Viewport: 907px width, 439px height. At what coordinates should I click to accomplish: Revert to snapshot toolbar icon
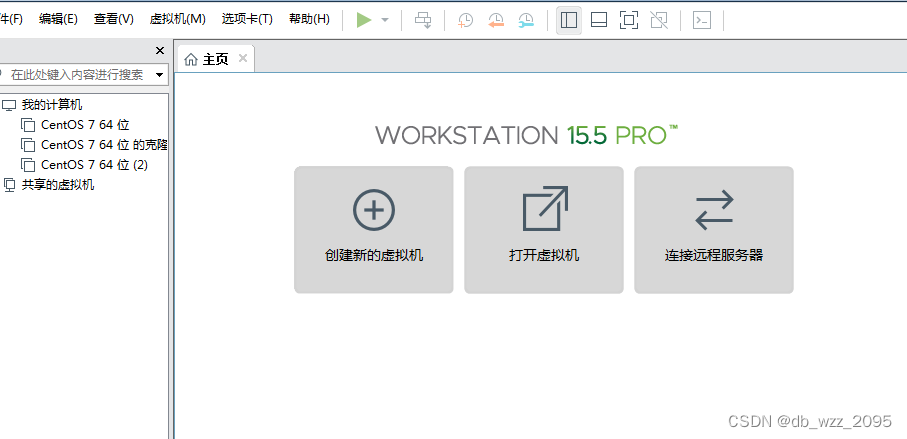coord(496,20)
